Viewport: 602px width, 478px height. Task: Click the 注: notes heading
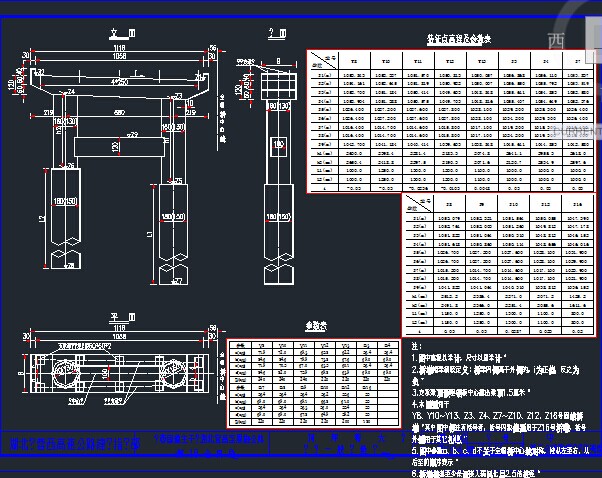click(417, 346)
